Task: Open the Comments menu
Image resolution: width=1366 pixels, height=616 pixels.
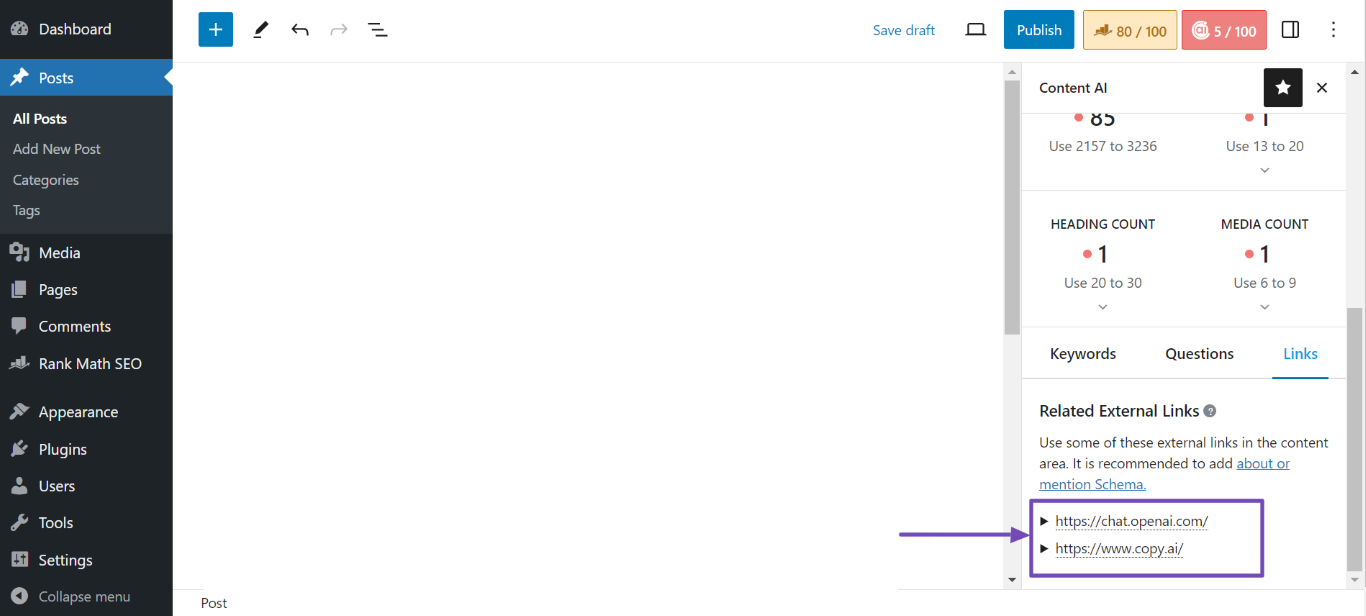Action: tap(86, 326)
